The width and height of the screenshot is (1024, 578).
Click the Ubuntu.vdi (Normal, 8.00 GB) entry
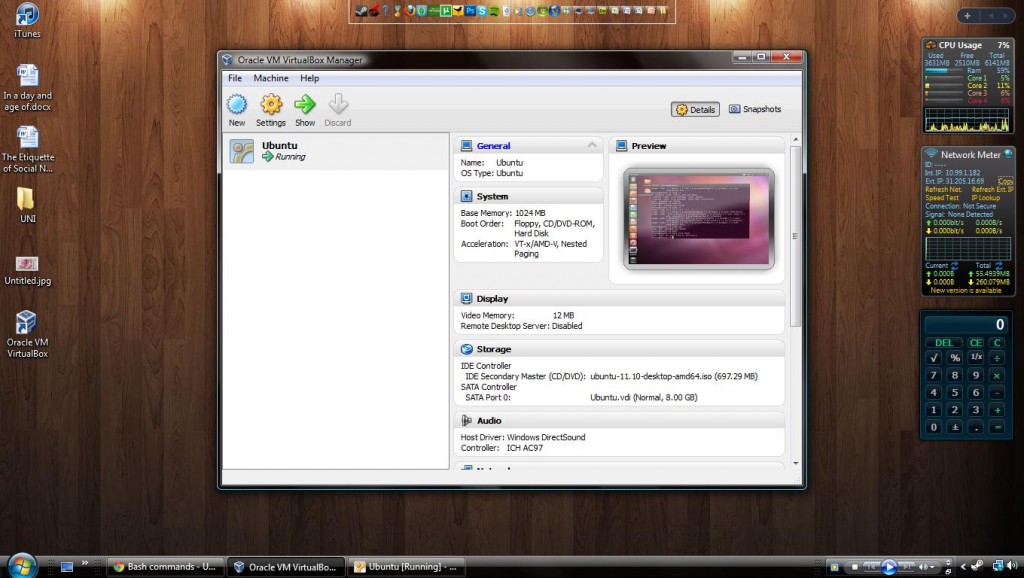coord(643,397)
